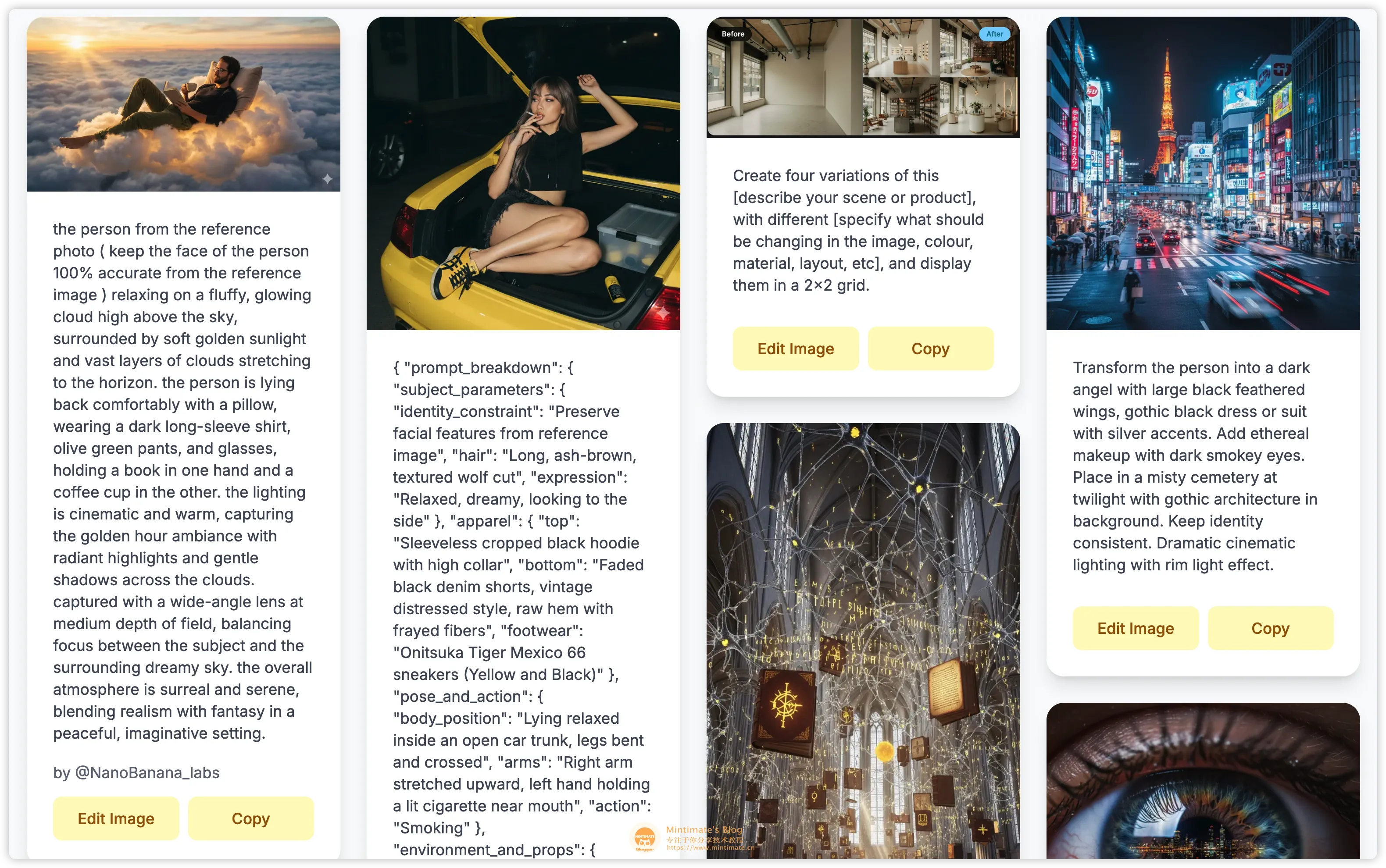Viewport: 1386px width, 868px height.
Task: Click Edit Image for dark angel prompt
Action: click(x=1136, y=628)
